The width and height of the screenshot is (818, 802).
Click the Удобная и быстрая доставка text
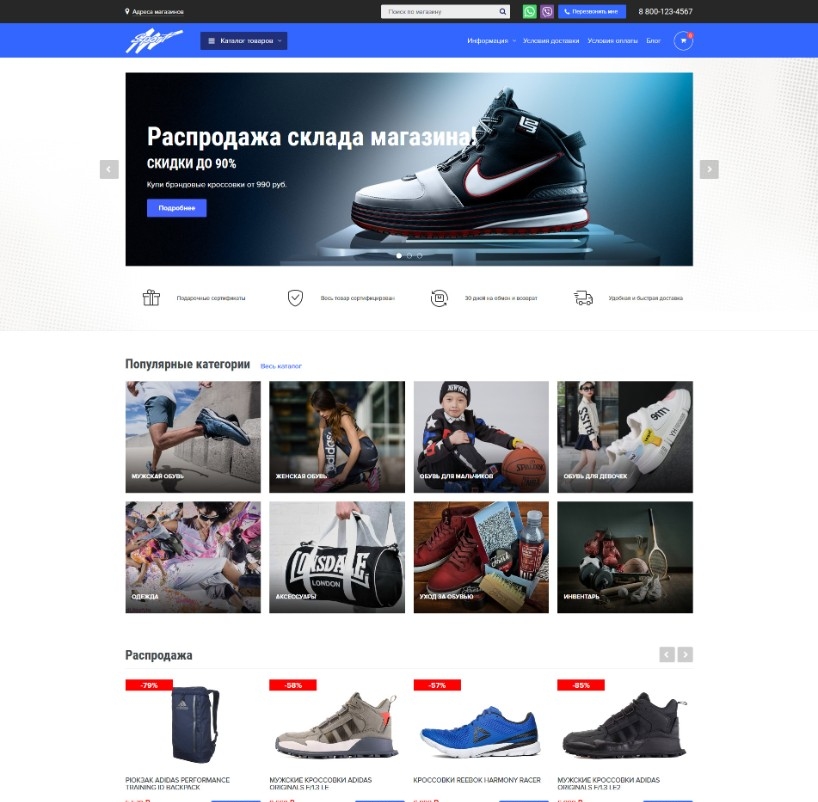coord(645,298)
